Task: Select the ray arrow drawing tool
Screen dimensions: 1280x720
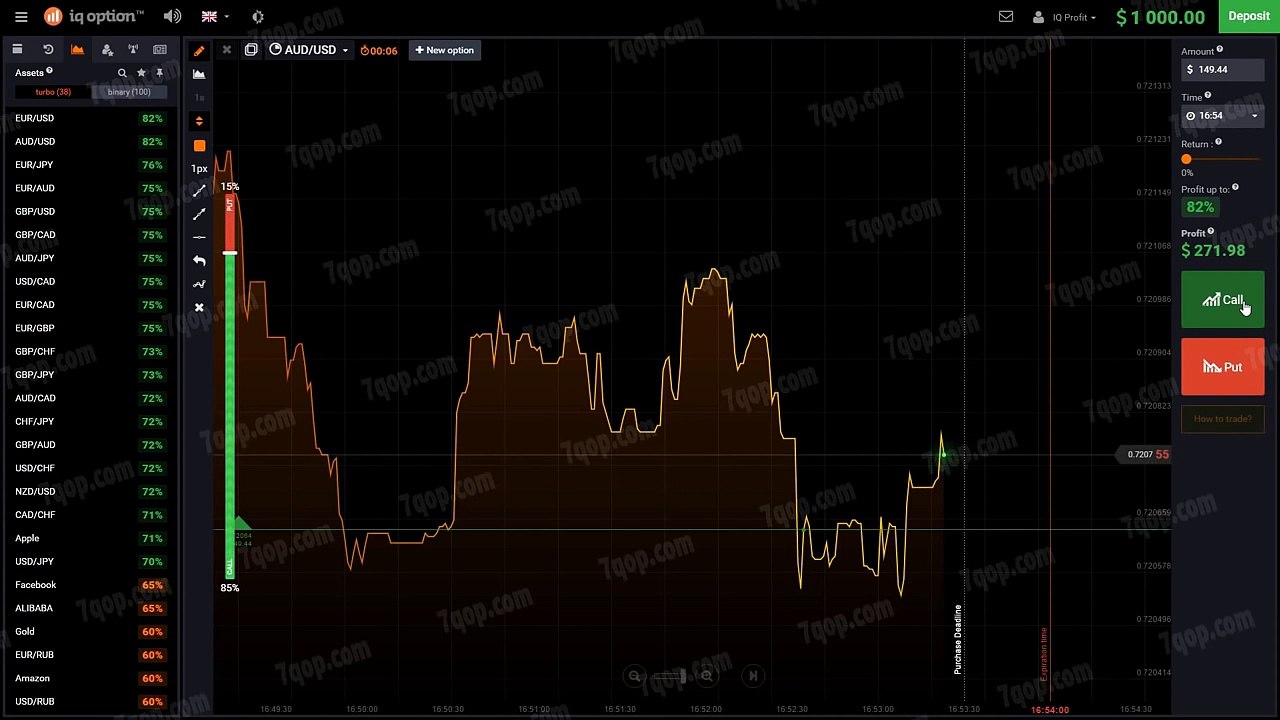Action: click(x=199, y=213)
